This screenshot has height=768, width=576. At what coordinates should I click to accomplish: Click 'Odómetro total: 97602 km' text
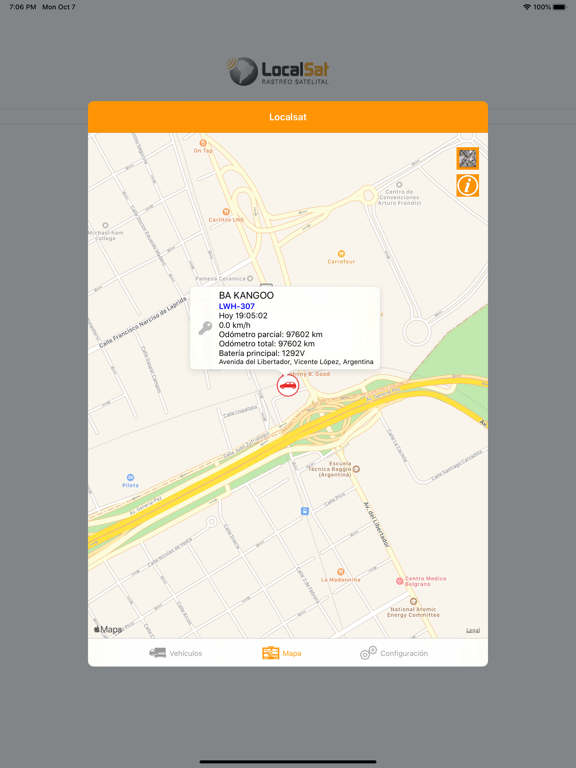(x=266, y=344)
